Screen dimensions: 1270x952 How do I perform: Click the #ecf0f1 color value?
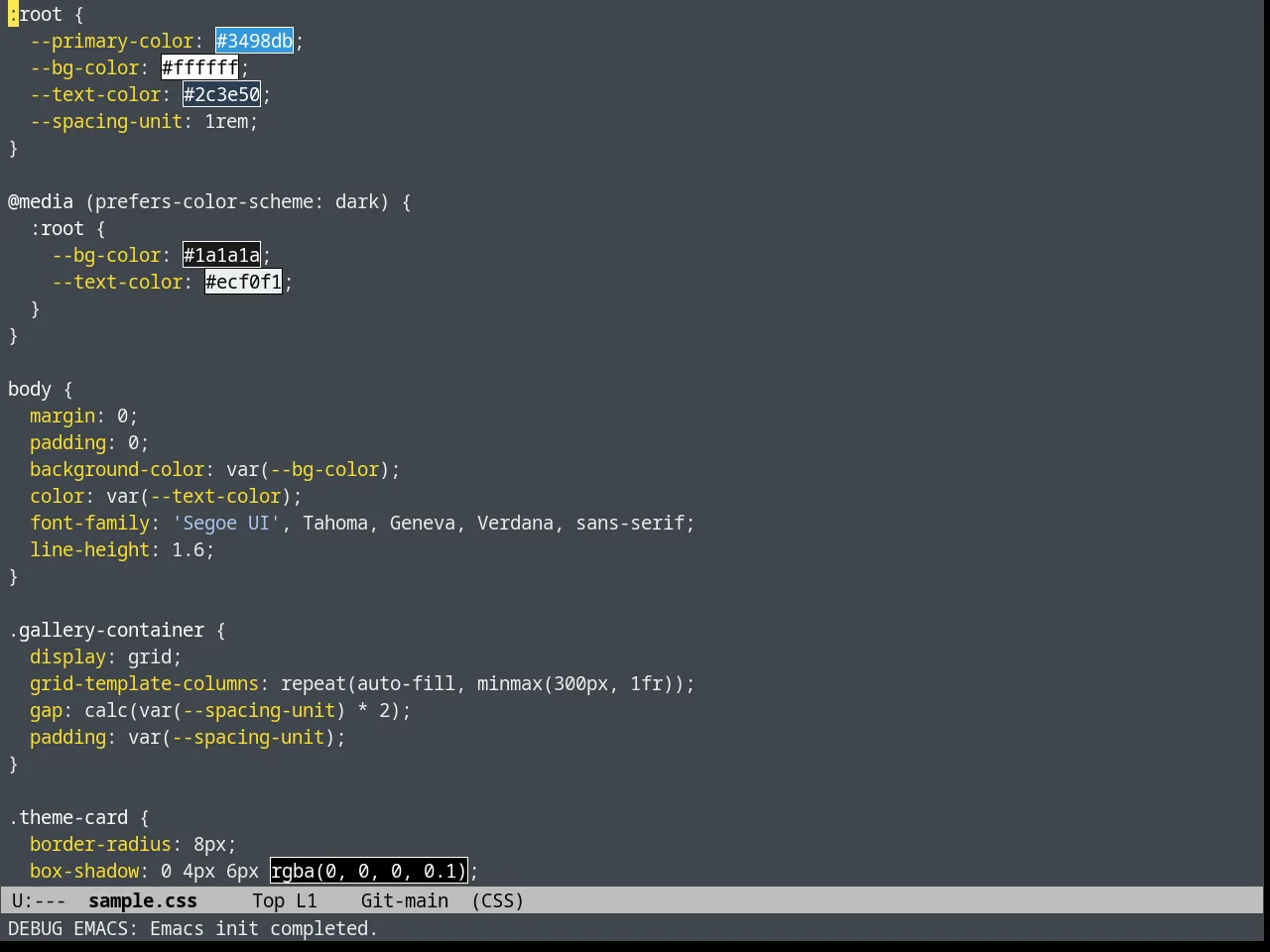pyautogui.click(x=243, y=282)
